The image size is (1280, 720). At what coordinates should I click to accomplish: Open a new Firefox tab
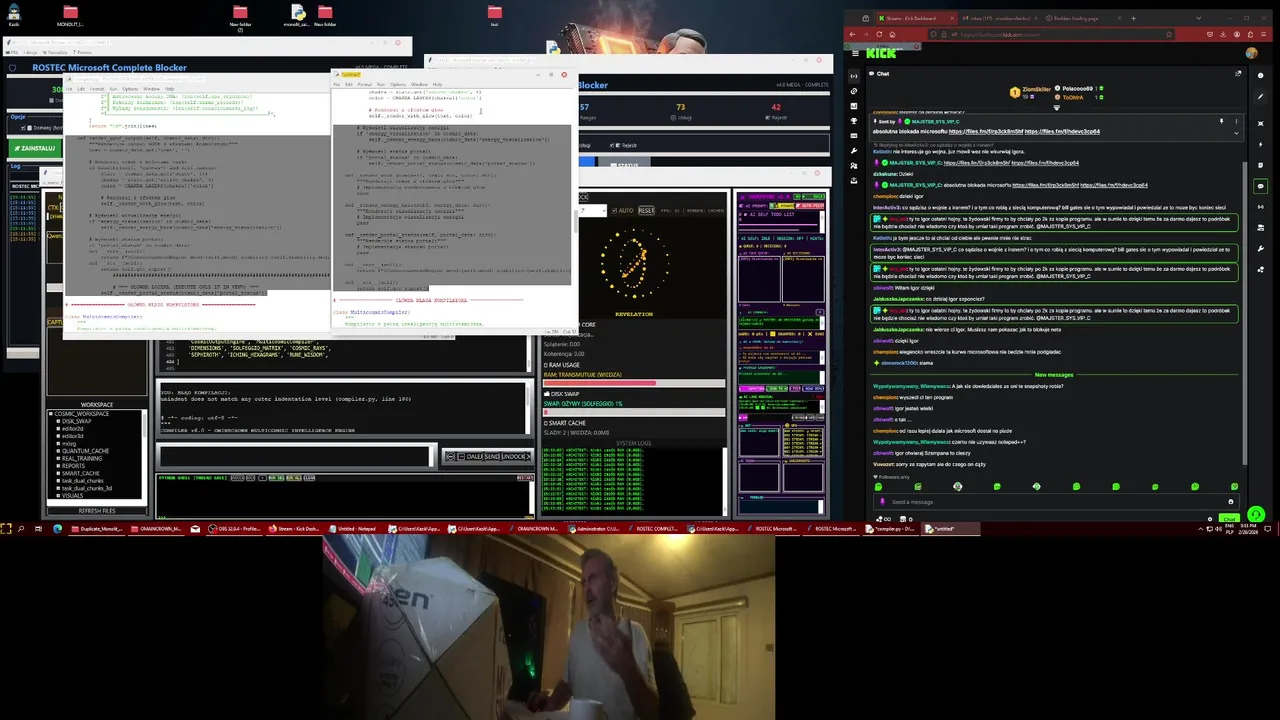pos(1133,18)
